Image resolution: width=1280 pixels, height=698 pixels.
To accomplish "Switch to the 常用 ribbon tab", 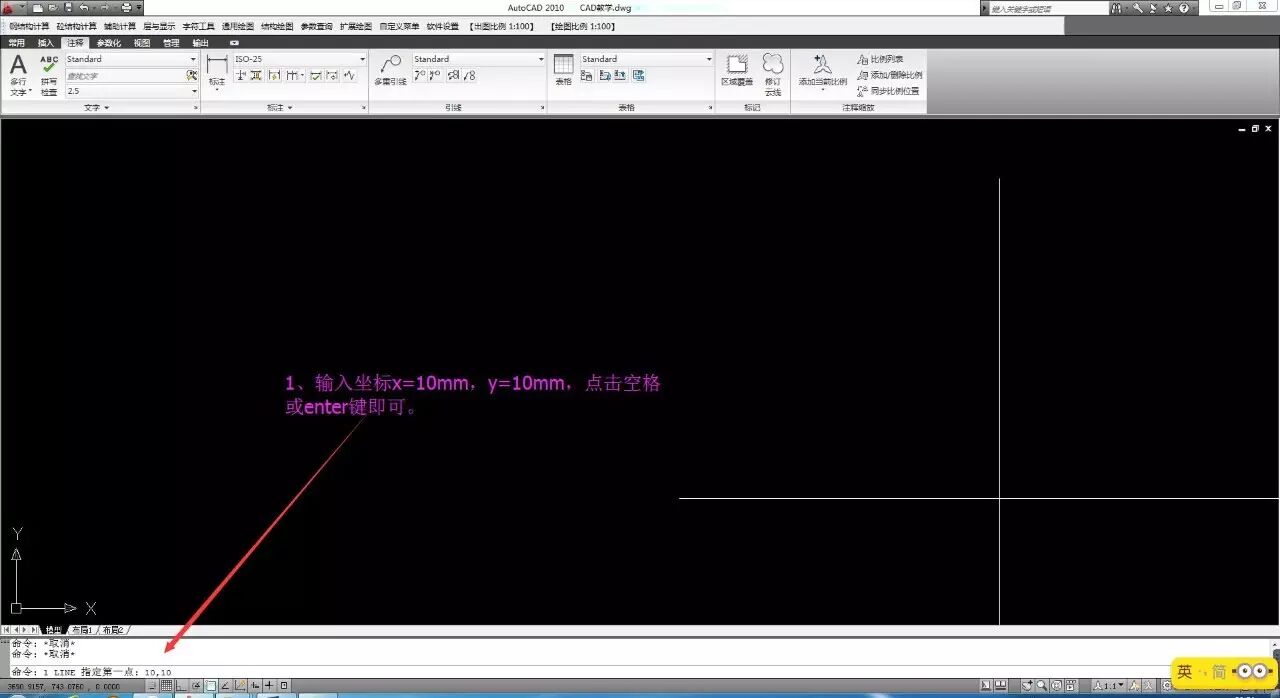I will [16, 43].
